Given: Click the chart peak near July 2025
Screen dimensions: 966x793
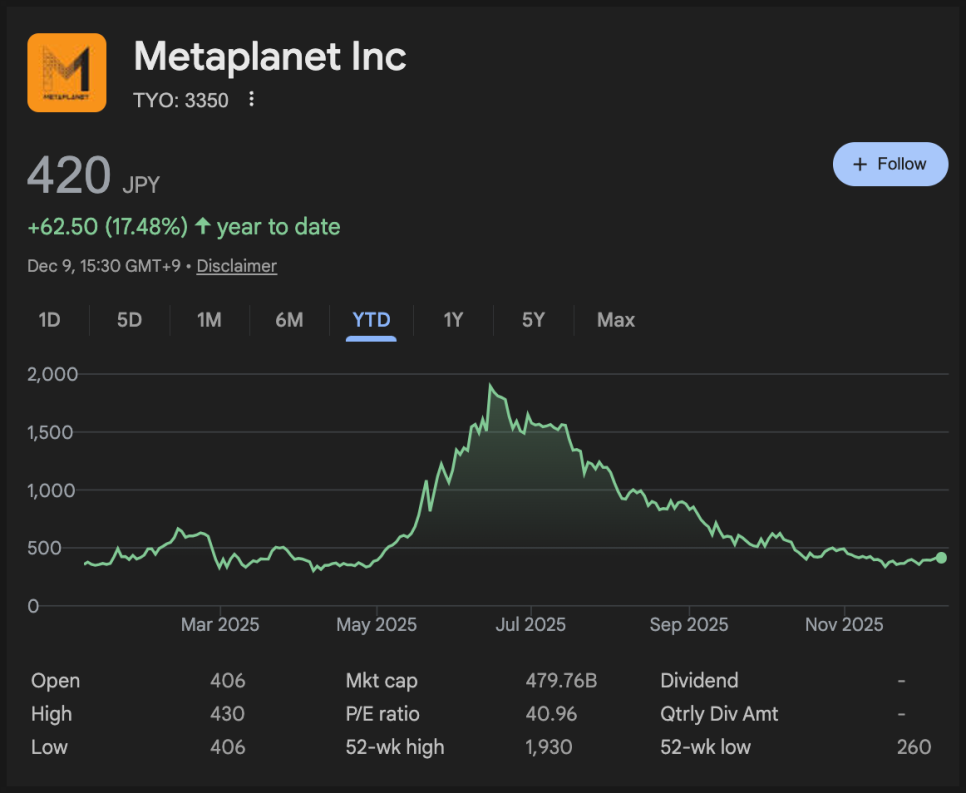Looking at the screenshot, I should point(490,386).
